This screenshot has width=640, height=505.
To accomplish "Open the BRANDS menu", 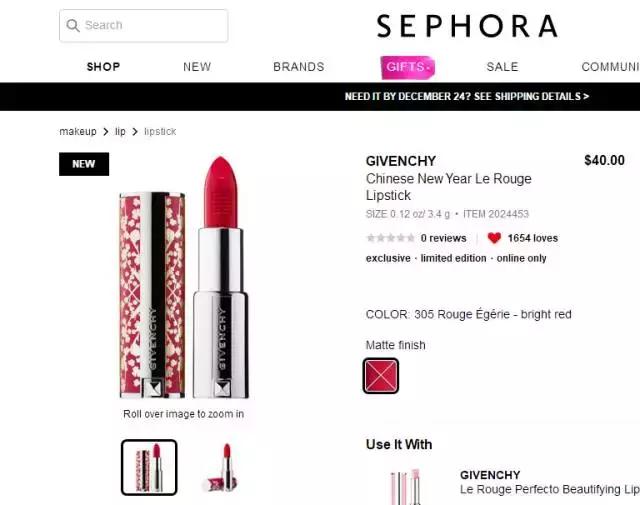I will (299, 67).
